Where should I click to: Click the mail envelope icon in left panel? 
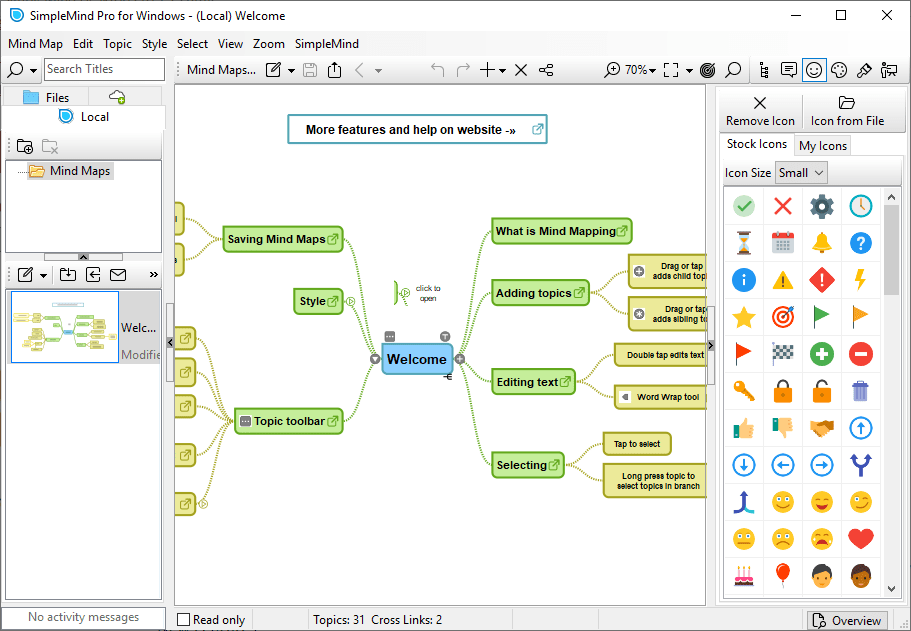pos(118,274)
